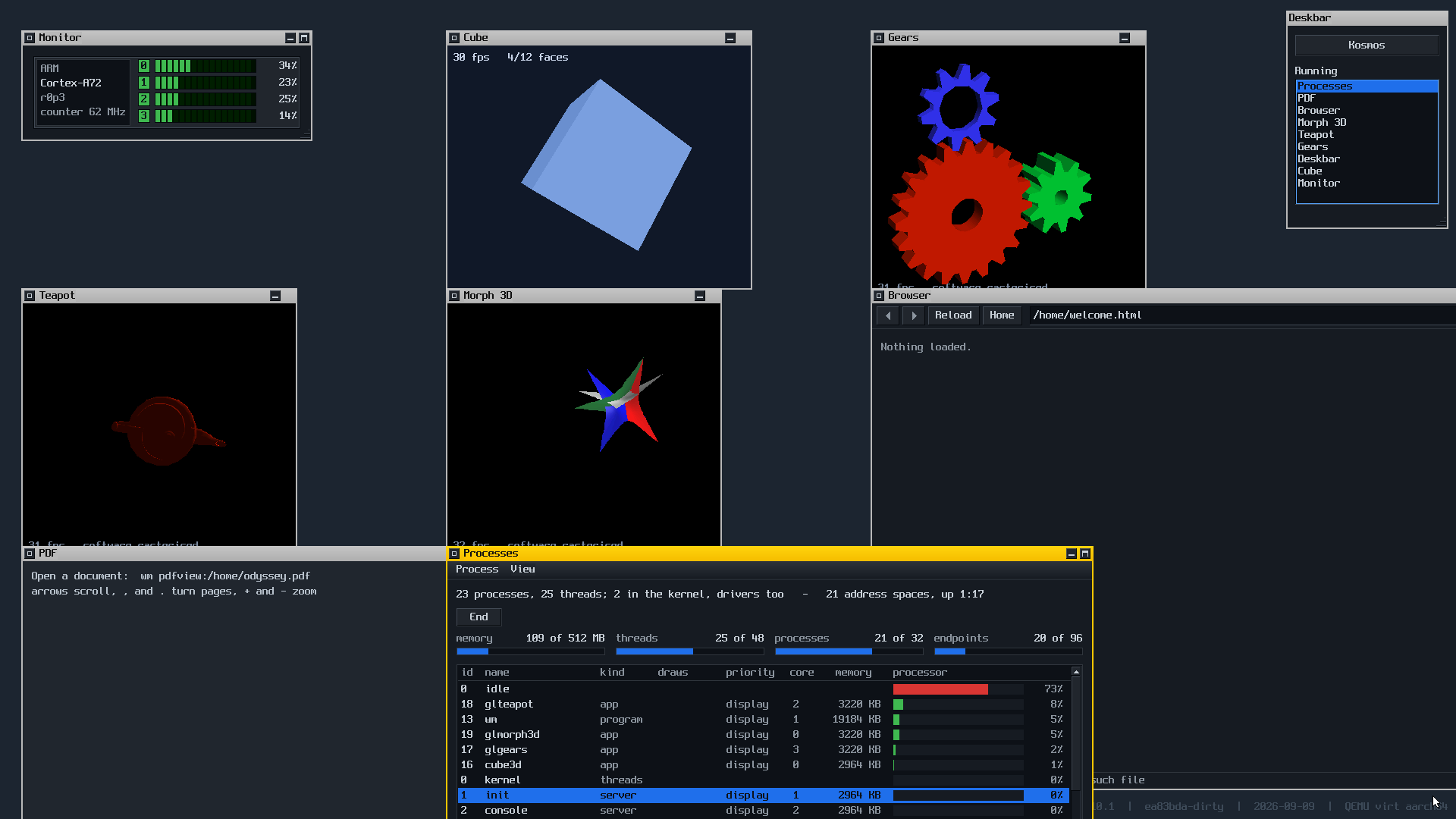This screenshot has height=819, width=1456.
Task: Click the memory usage bar in Processes
Action: 530,651
